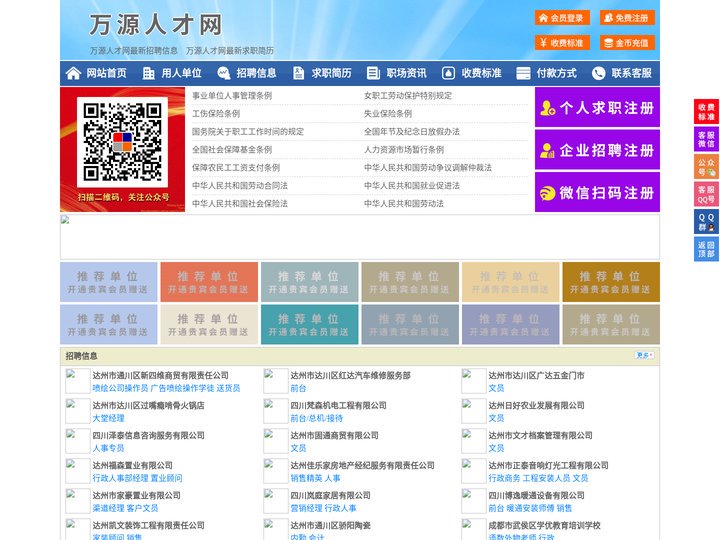Click the QR code image

pos(122,142)
